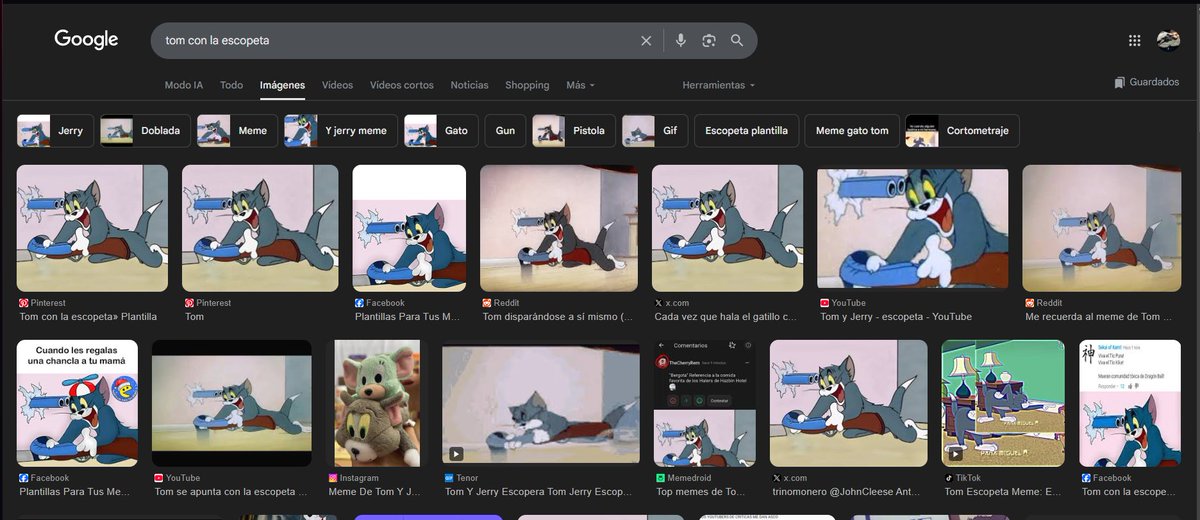
Task: Click 'Tom con la escopeta» Plantilla' title link
Action: click(88, 317)
